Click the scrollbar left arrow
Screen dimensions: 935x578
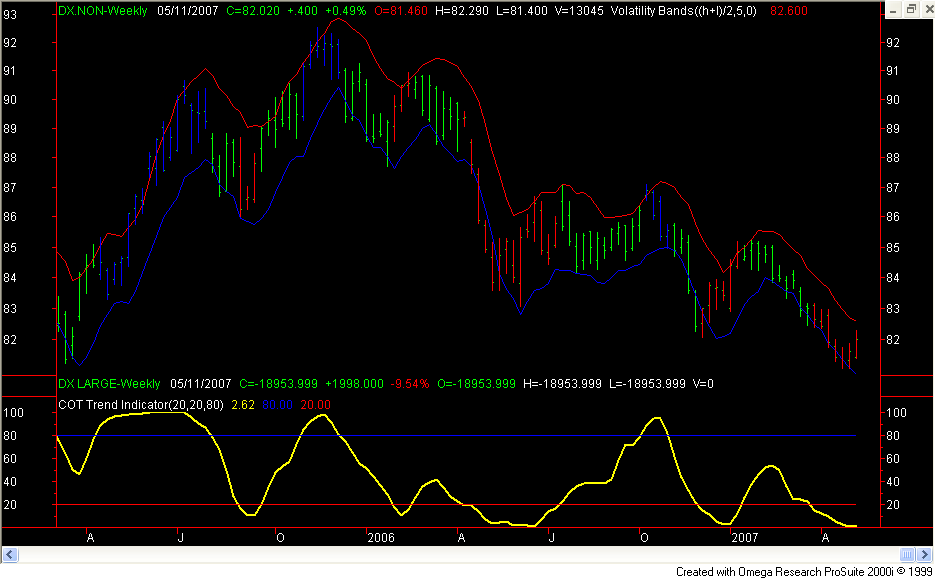[10, 555]
